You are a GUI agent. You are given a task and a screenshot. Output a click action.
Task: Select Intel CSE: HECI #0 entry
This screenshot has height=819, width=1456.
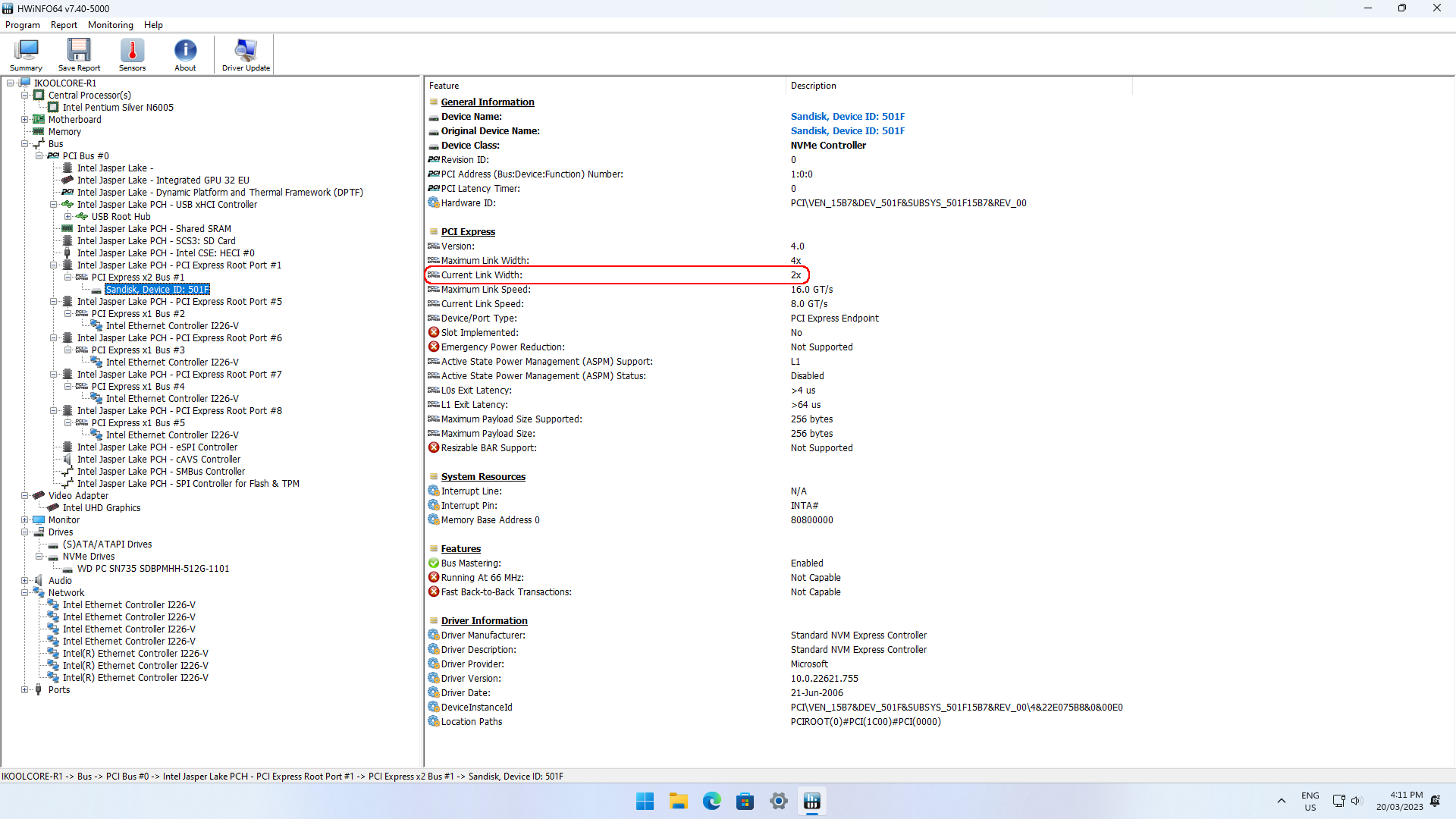pyautogui.click(x=166, y=253)
